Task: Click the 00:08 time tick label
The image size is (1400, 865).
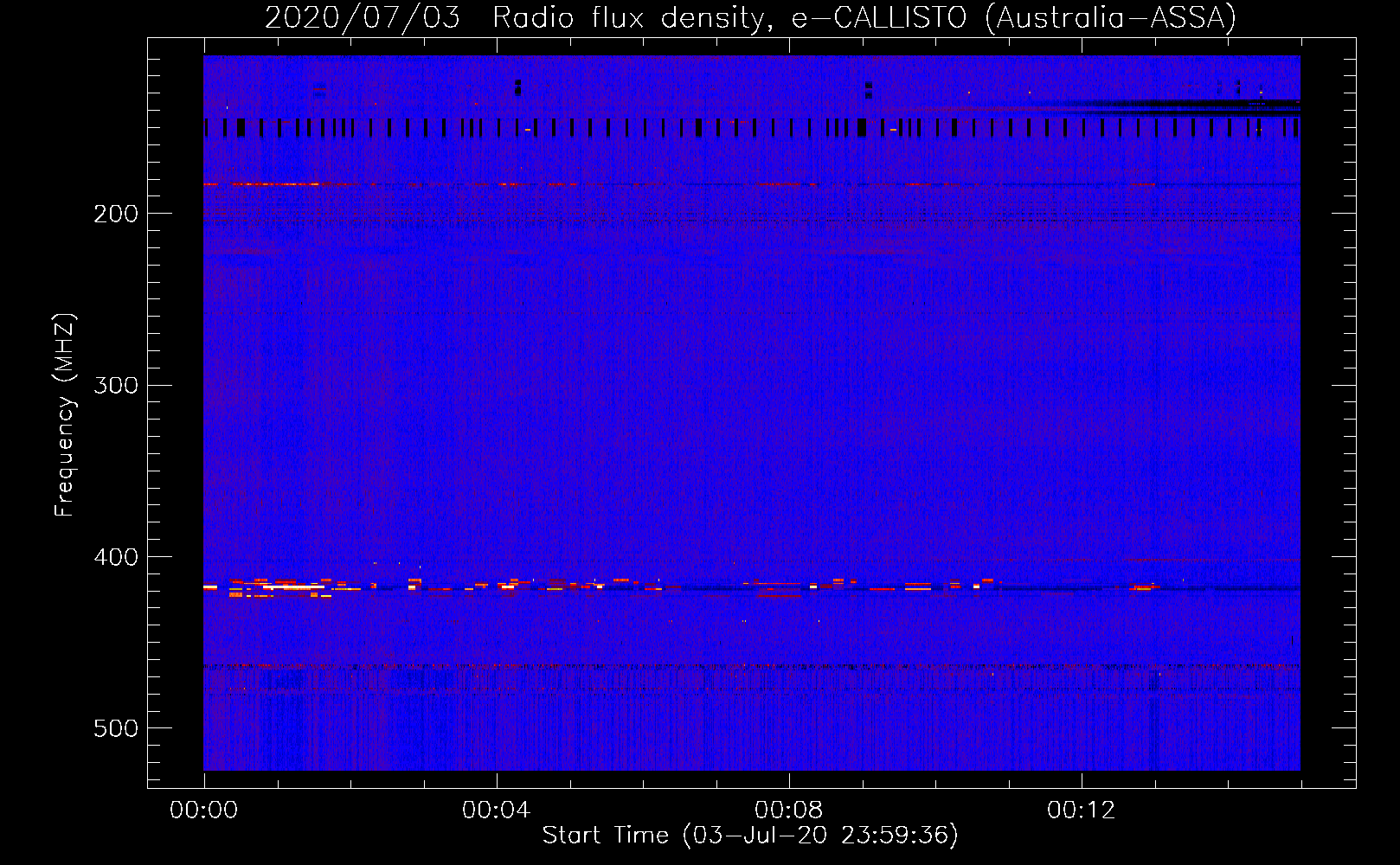Action: click(788, 810)
